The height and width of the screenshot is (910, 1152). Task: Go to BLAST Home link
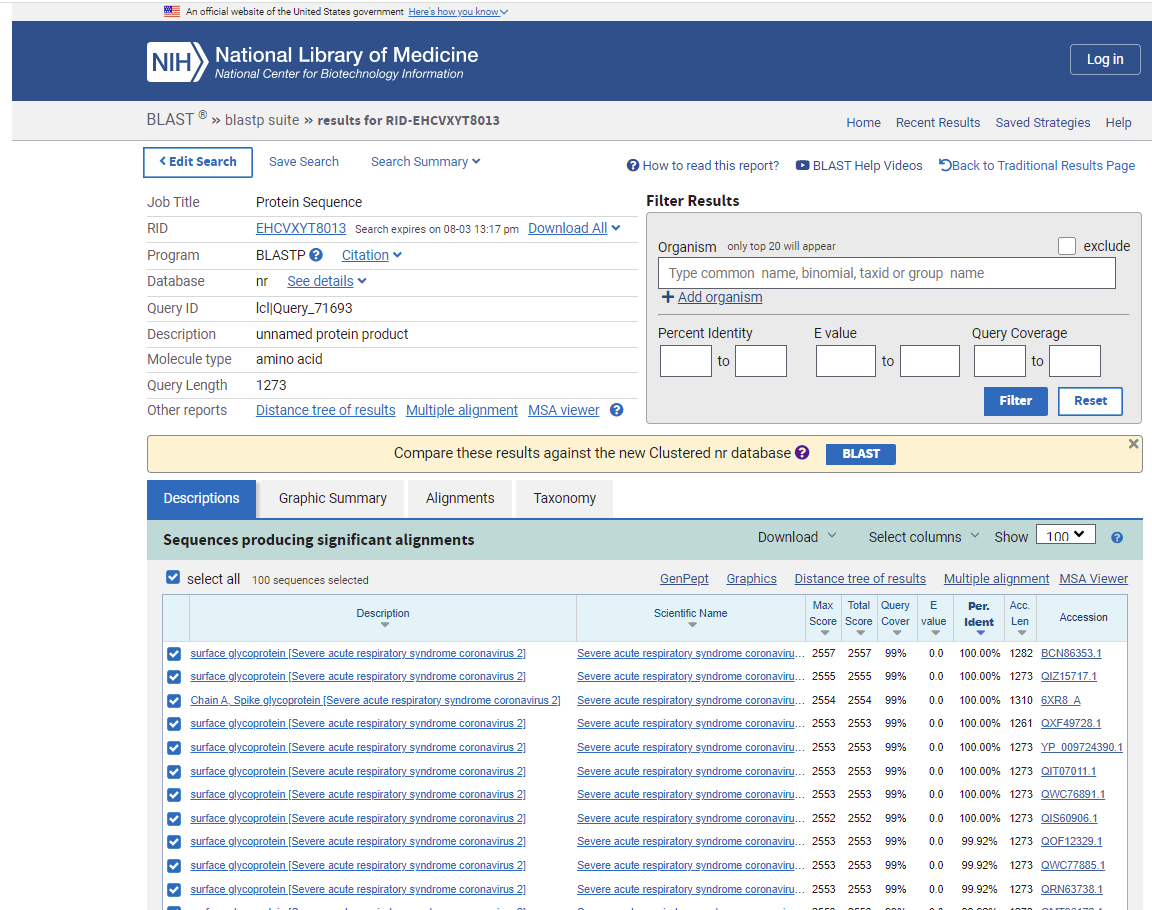(863, 123)
